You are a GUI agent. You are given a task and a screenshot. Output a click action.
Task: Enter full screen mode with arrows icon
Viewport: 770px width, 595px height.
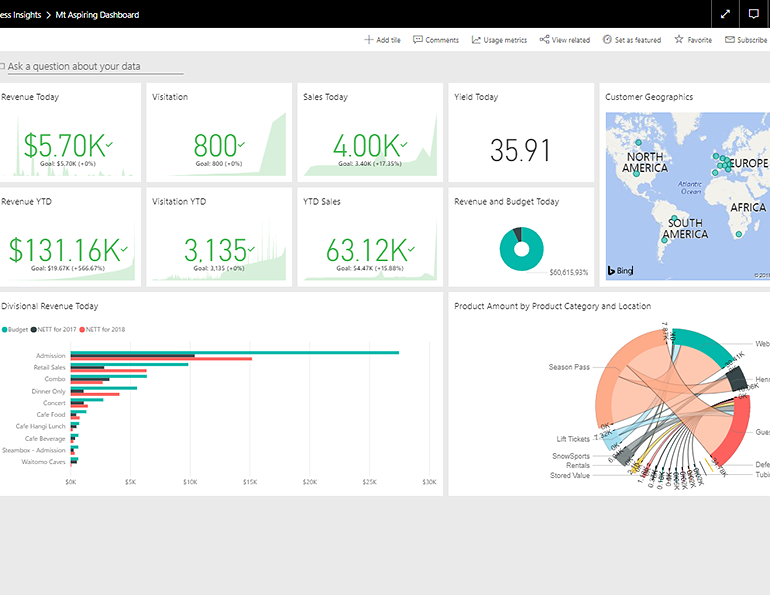point(725,14)
